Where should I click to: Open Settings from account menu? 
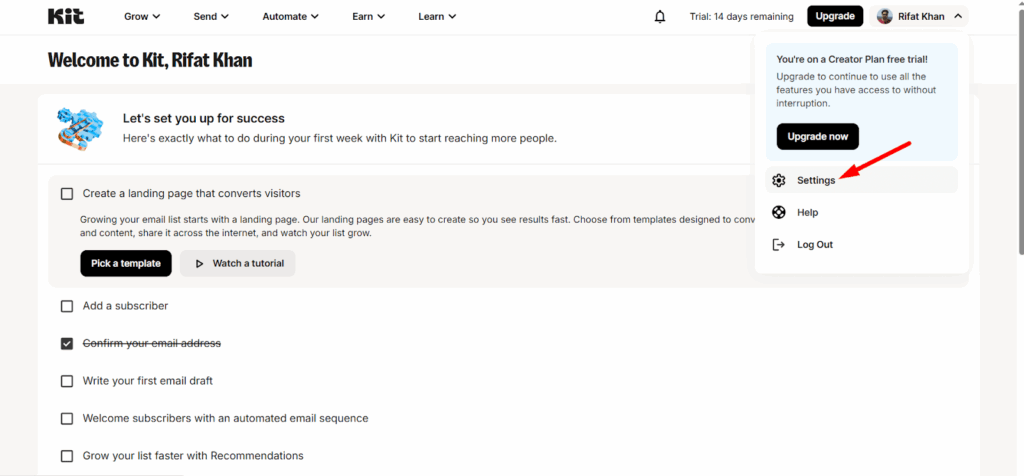click(x=861, y=180)
